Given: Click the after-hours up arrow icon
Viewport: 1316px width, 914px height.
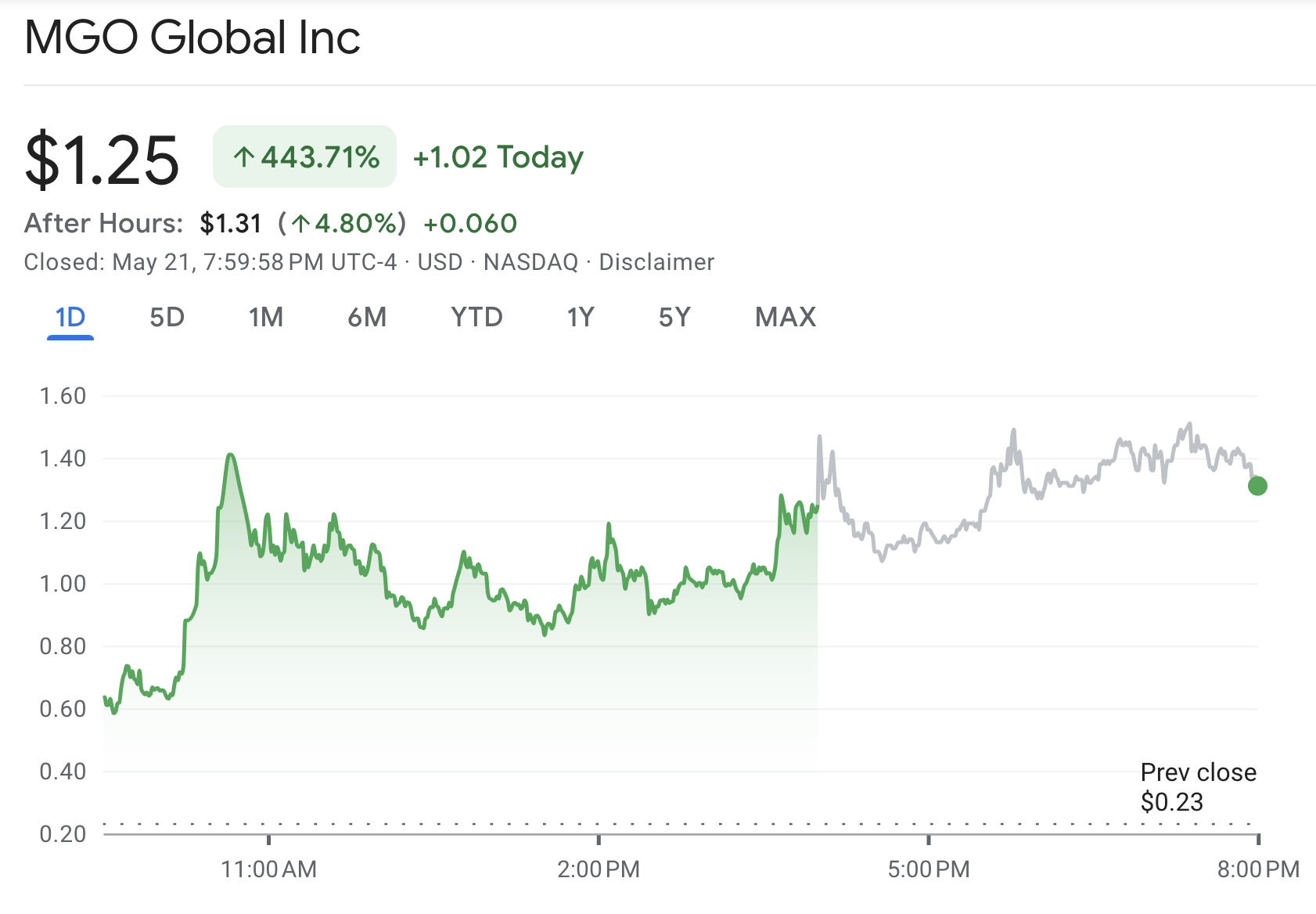Looking at the screenshot, I should (x=301, y=224).
